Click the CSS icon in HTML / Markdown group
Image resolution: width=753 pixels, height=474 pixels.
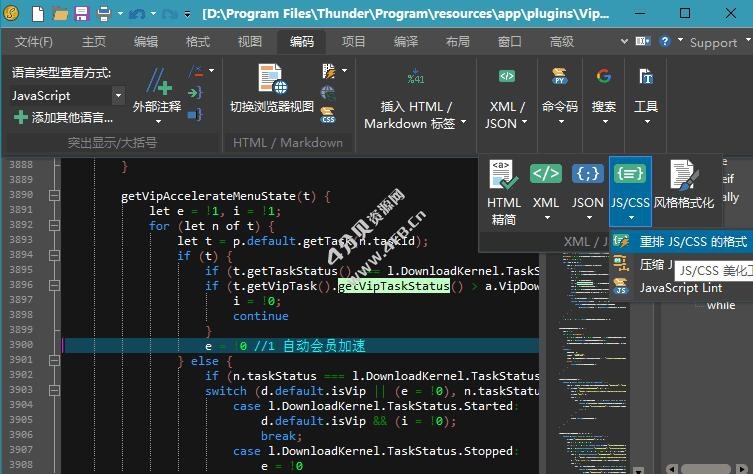(328, 115)
